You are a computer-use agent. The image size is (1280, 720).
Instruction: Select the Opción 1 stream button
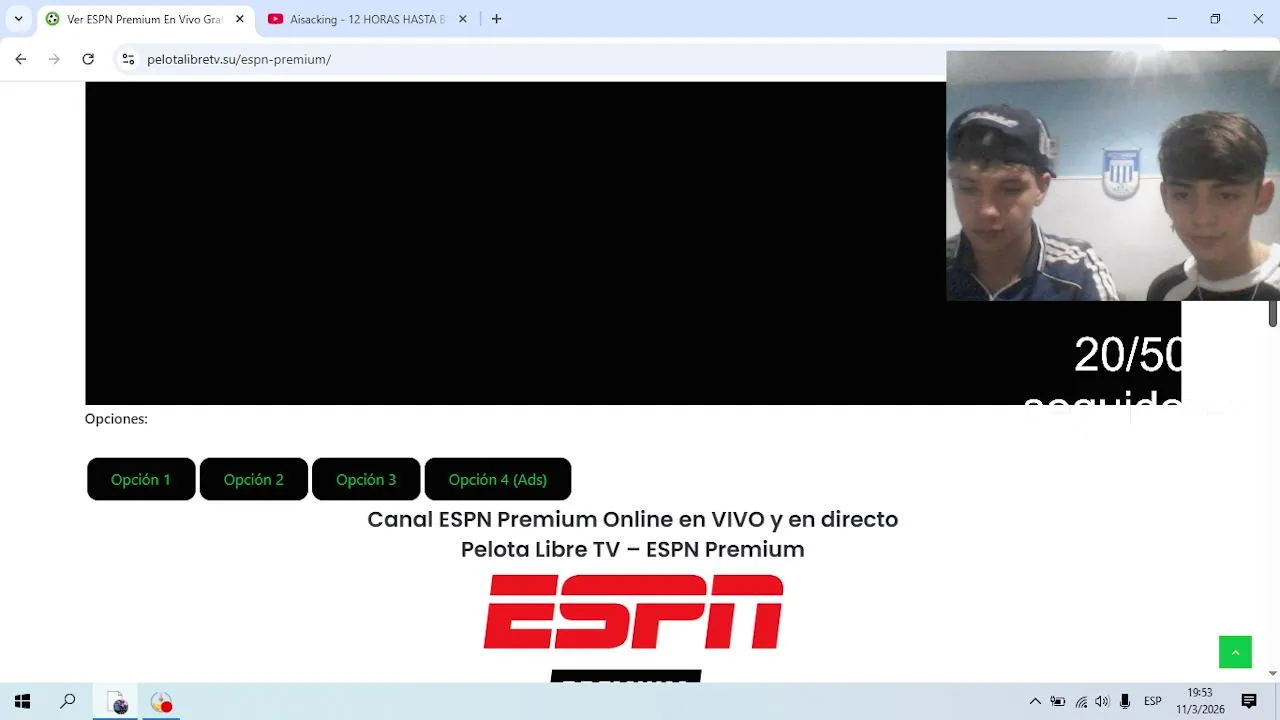pyautogui.click(x=141, y=480)
